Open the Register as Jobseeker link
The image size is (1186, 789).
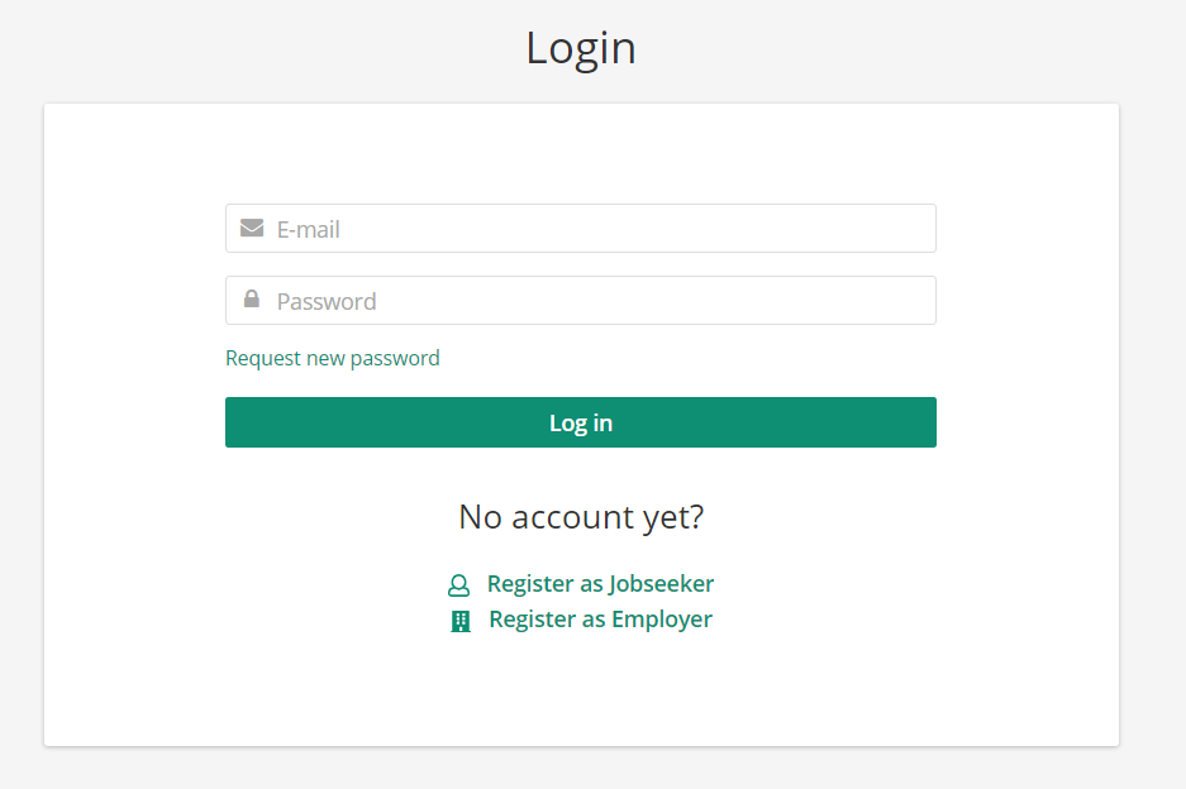click(x=600, y=583)
